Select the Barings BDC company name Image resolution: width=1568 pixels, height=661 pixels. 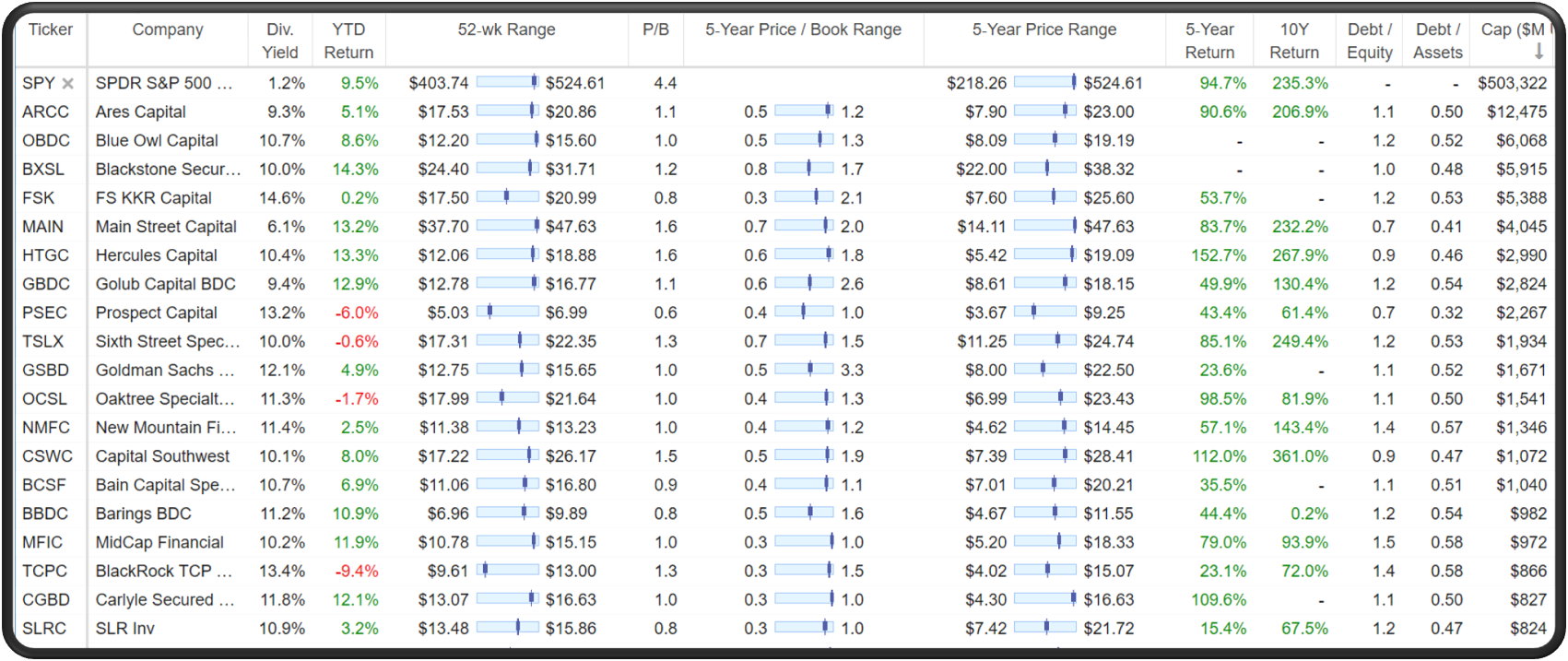(x=144, y=513)
